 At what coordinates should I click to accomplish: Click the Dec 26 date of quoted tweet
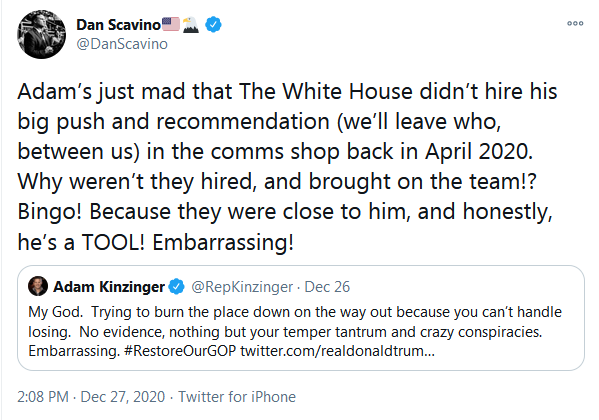coord(327,287)
